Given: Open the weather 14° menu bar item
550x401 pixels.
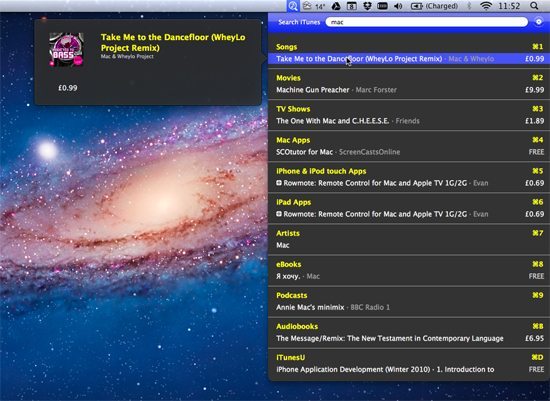Looking at the screenshot, I should coord(314,6).
